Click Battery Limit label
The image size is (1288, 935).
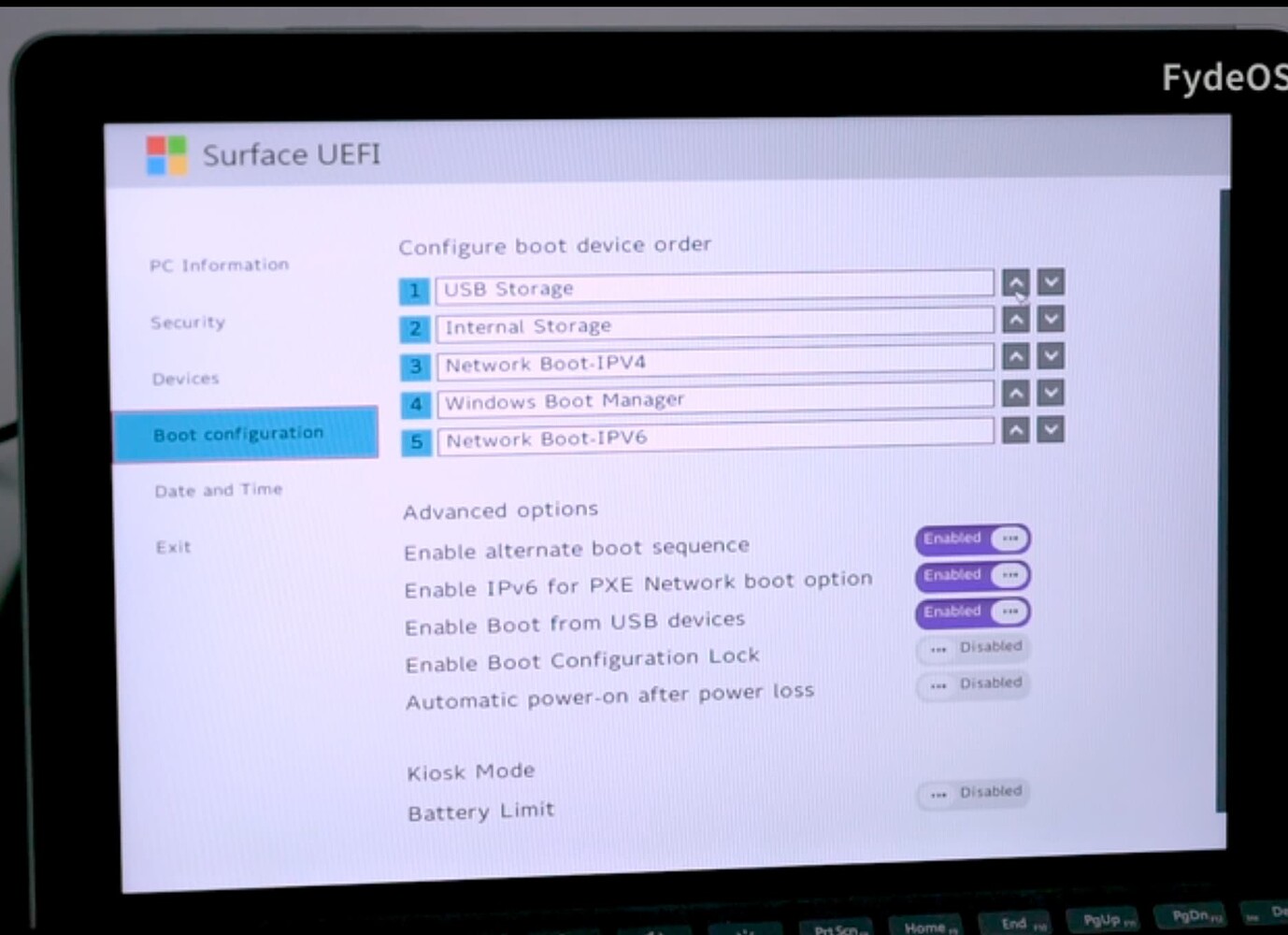pyautogui.click(x=480, y=812)
